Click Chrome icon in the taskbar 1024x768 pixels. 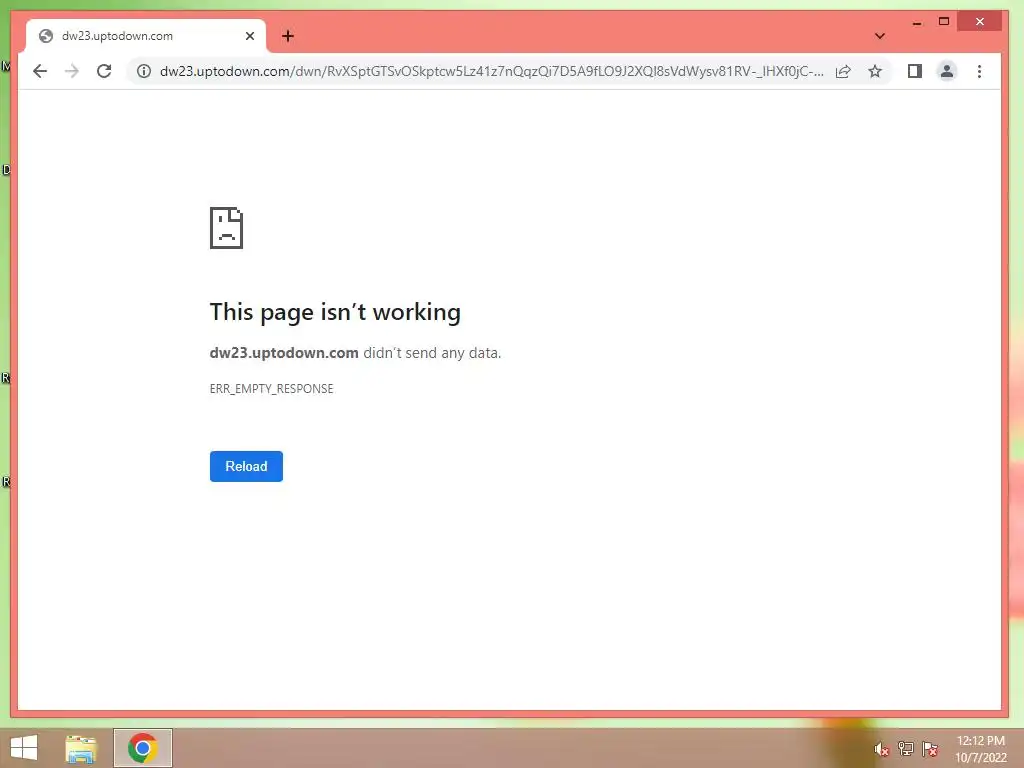tap(143, 748)
